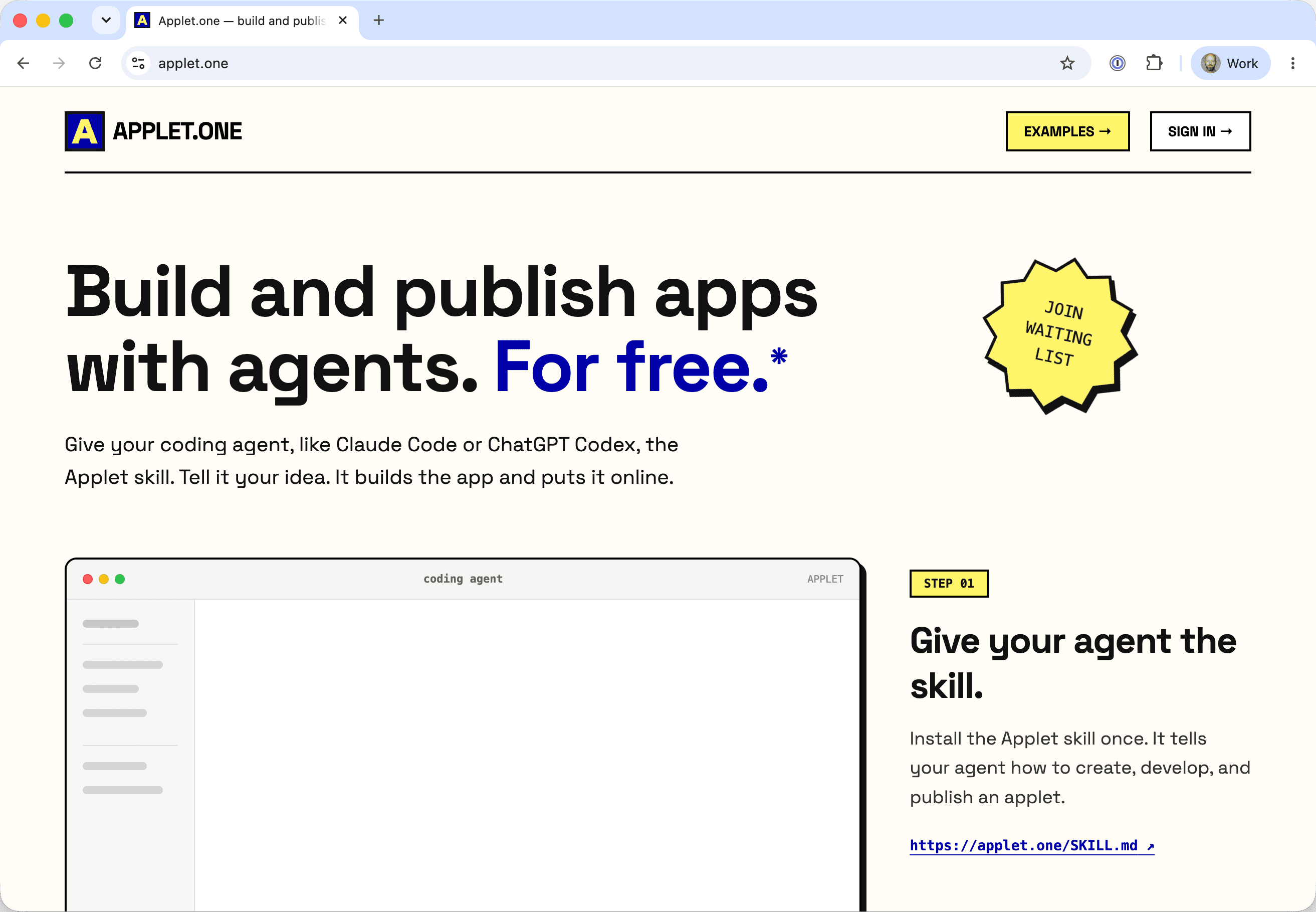The width and height of the screenshot is (1316, 912).
Task: Click the 'coding agent' window title
Action: point(463,579)
